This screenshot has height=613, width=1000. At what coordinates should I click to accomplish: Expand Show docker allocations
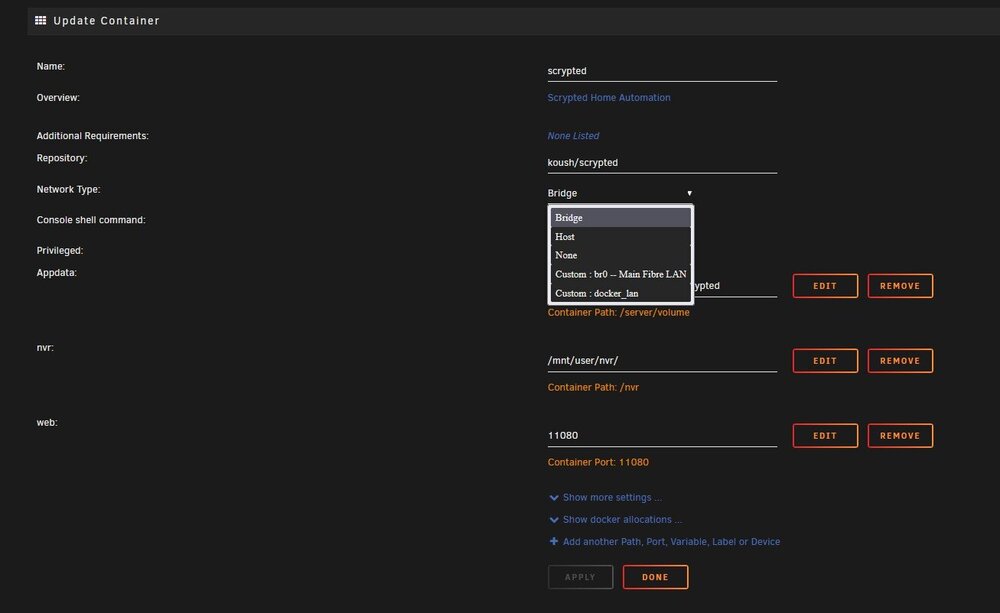tap(622, 520)
